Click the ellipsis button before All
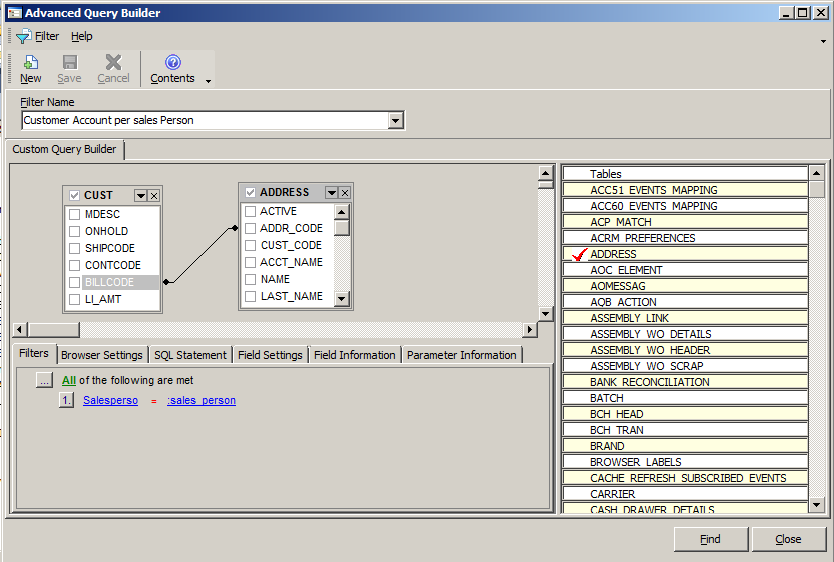 click(44, 380)
